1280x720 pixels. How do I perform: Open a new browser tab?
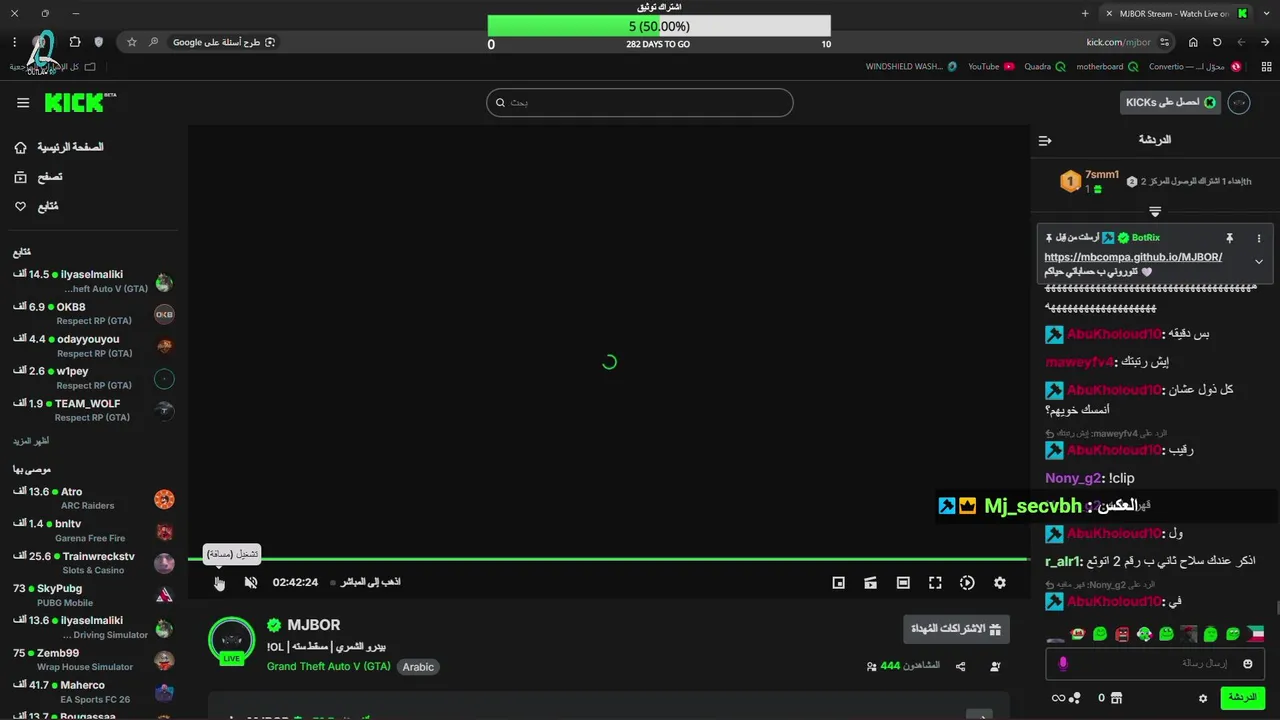[x=1085, y=13]
